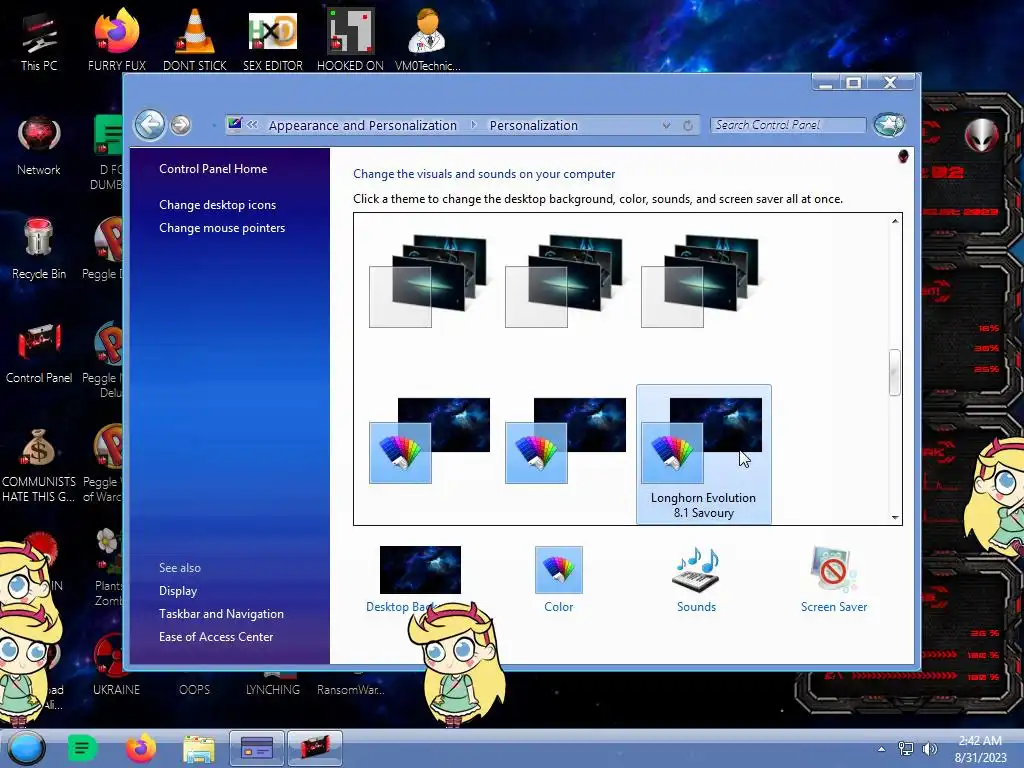This screenshot has height=768, width=1024.
Task: Select the second theme in top row
Action: point(564,281)
